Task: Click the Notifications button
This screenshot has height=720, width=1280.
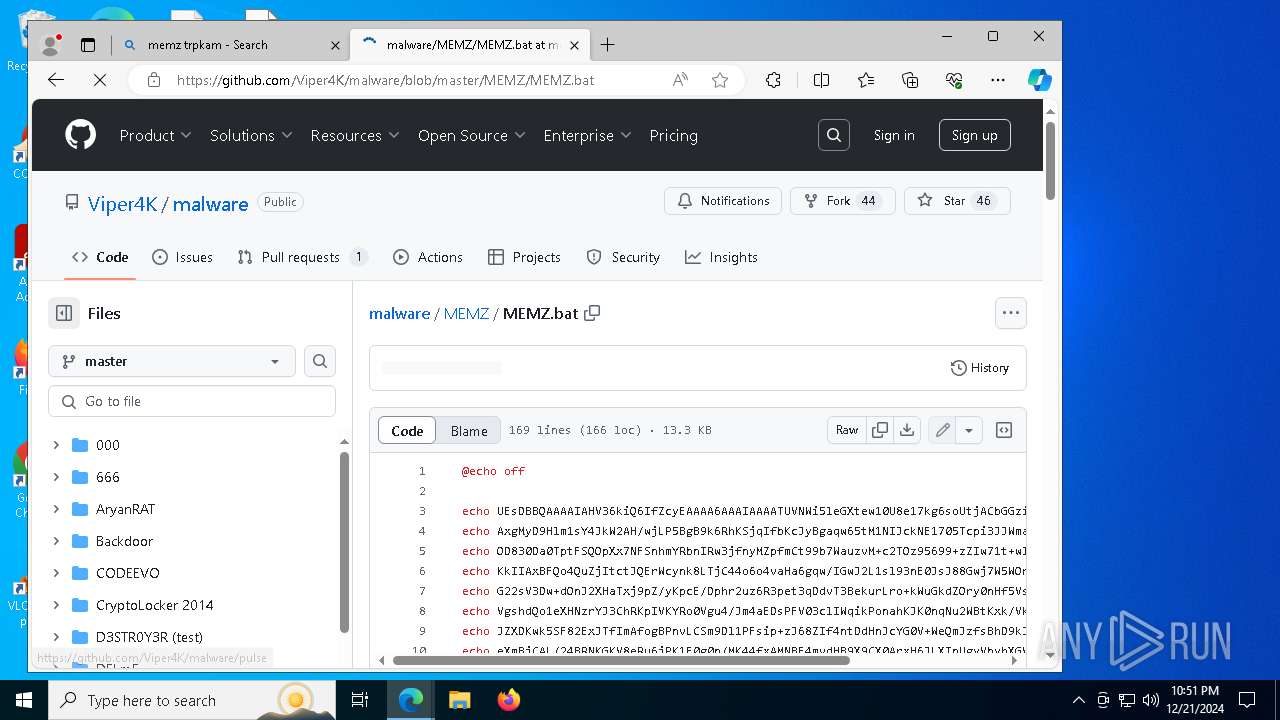Action: pos(723,201)
